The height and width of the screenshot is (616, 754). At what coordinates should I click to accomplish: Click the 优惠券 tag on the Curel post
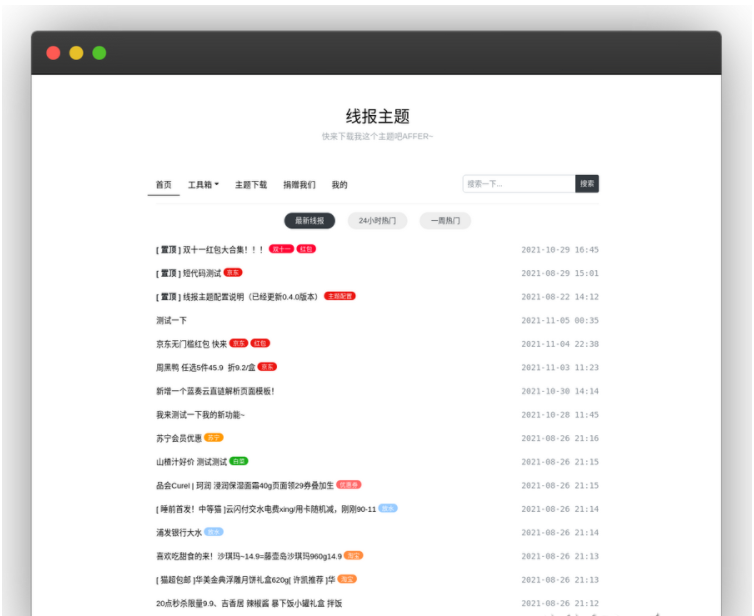(349, 484)
